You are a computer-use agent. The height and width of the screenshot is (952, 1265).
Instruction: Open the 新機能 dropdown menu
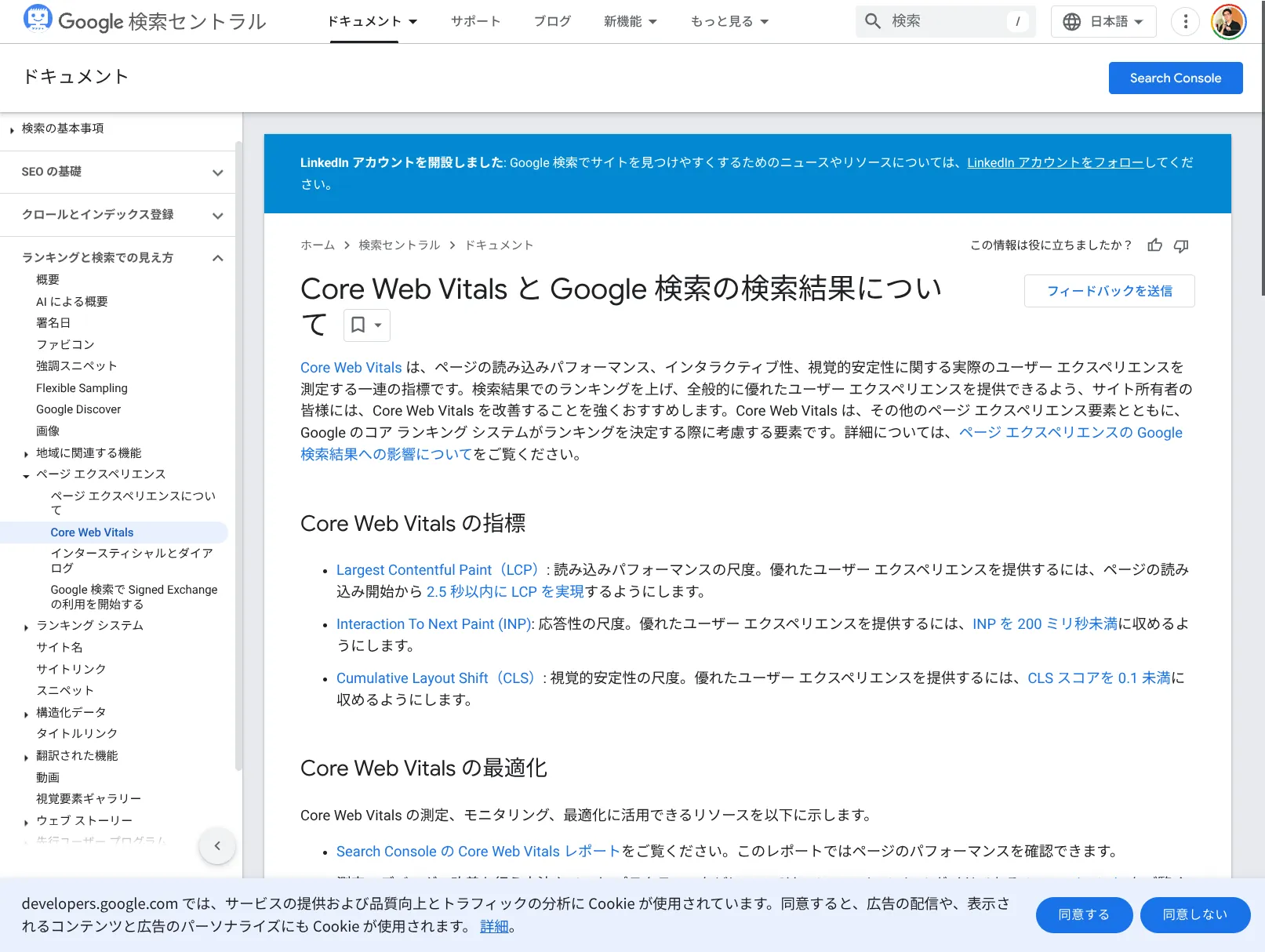click(x=631, y=21)
